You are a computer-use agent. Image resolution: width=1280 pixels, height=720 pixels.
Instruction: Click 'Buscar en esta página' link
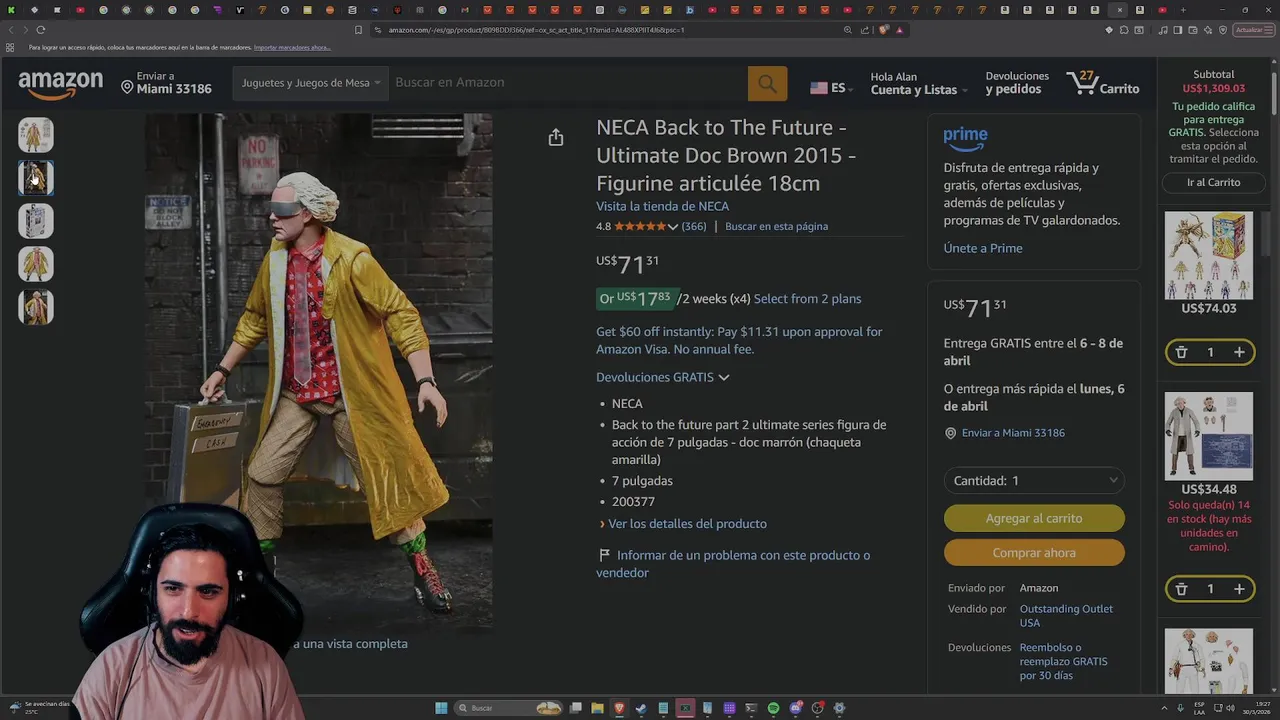click(776, 227)
